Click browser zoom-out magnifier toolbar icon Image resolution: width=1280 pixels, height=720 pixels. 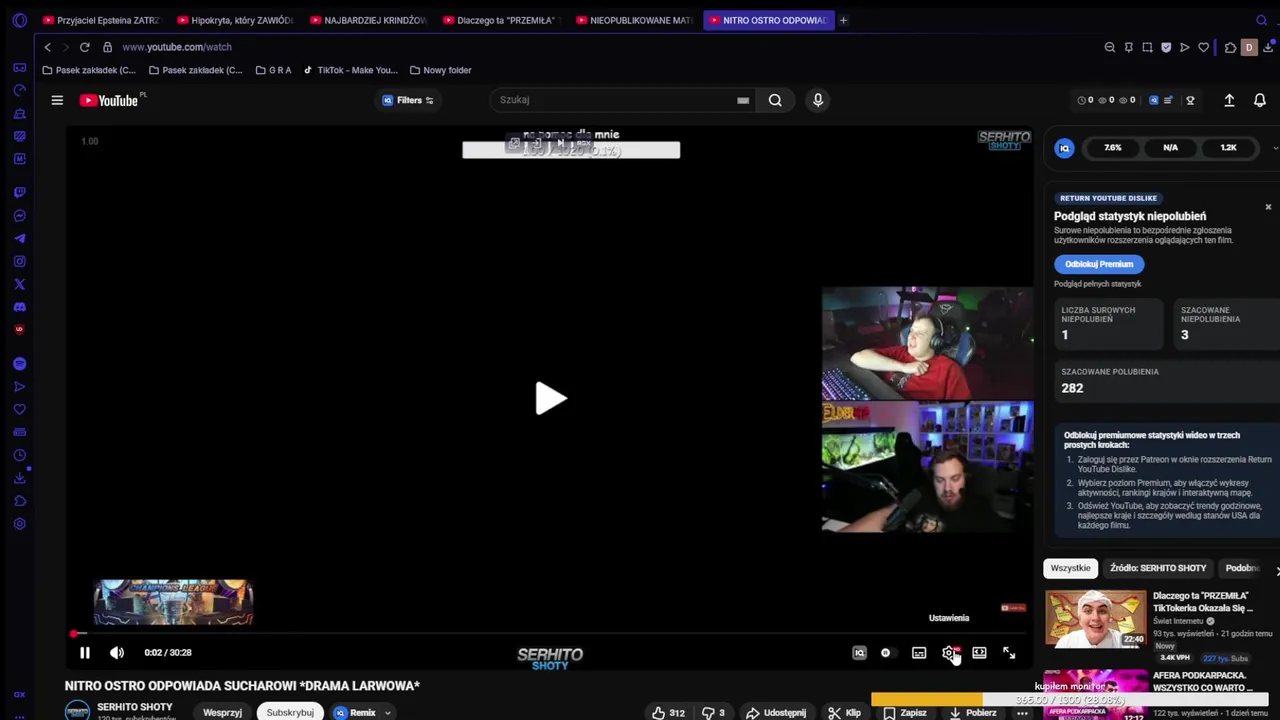[1110, 47]
